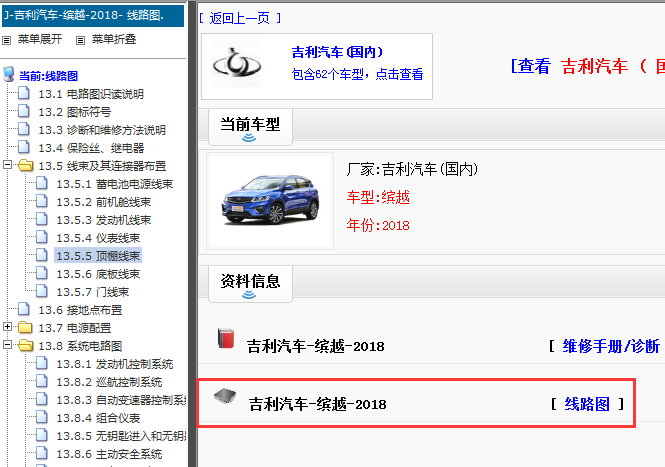Open 13.8.2 巡航控制系统

[x=109, y=382]
